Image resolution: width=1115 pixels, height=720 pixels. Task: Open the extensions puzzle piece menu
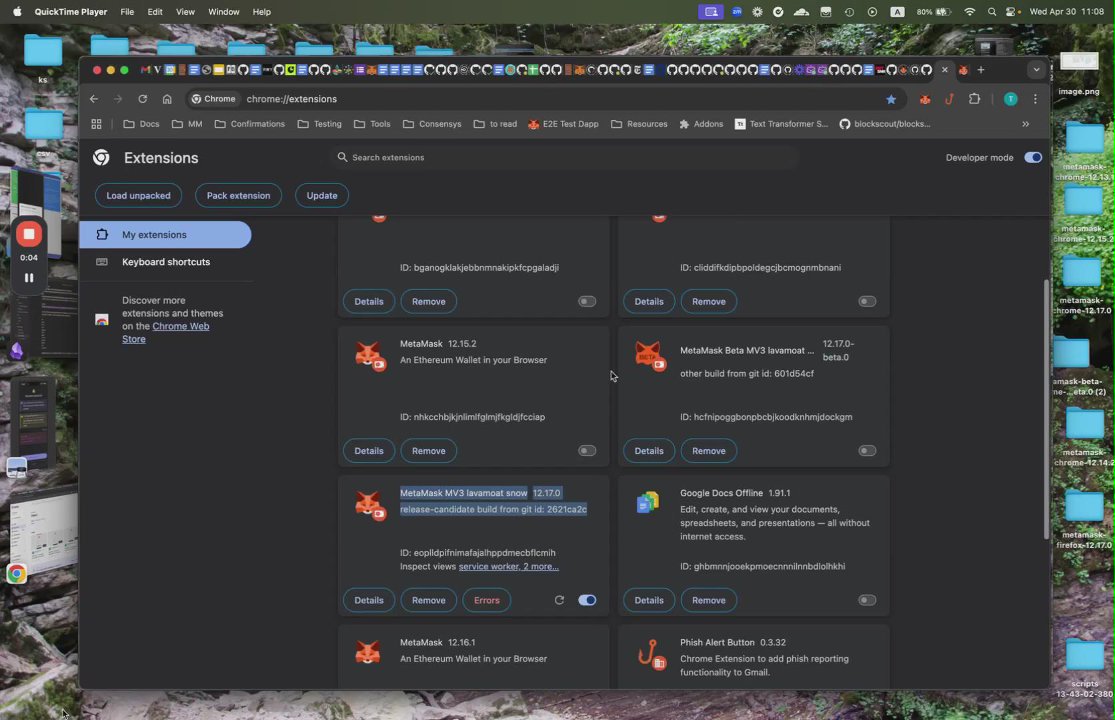(x=974, y=99)
